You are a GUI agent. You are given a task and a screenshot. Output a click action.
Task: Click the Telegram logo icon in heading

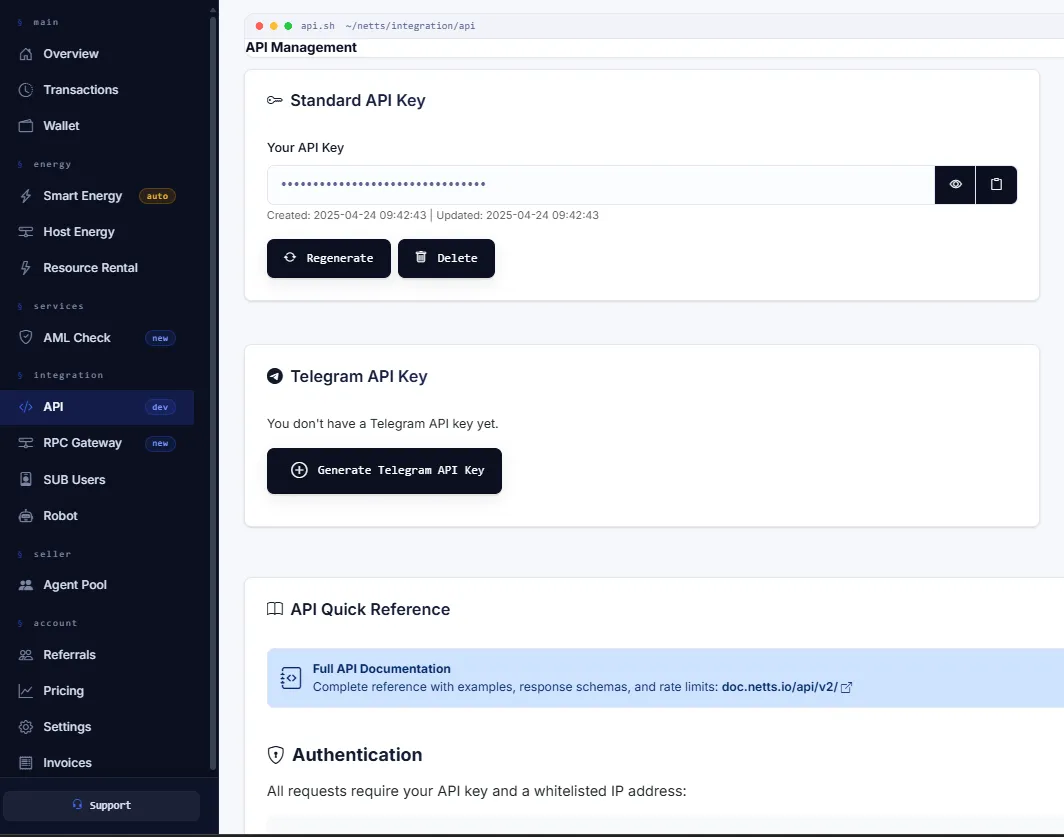tap(275, 376)
